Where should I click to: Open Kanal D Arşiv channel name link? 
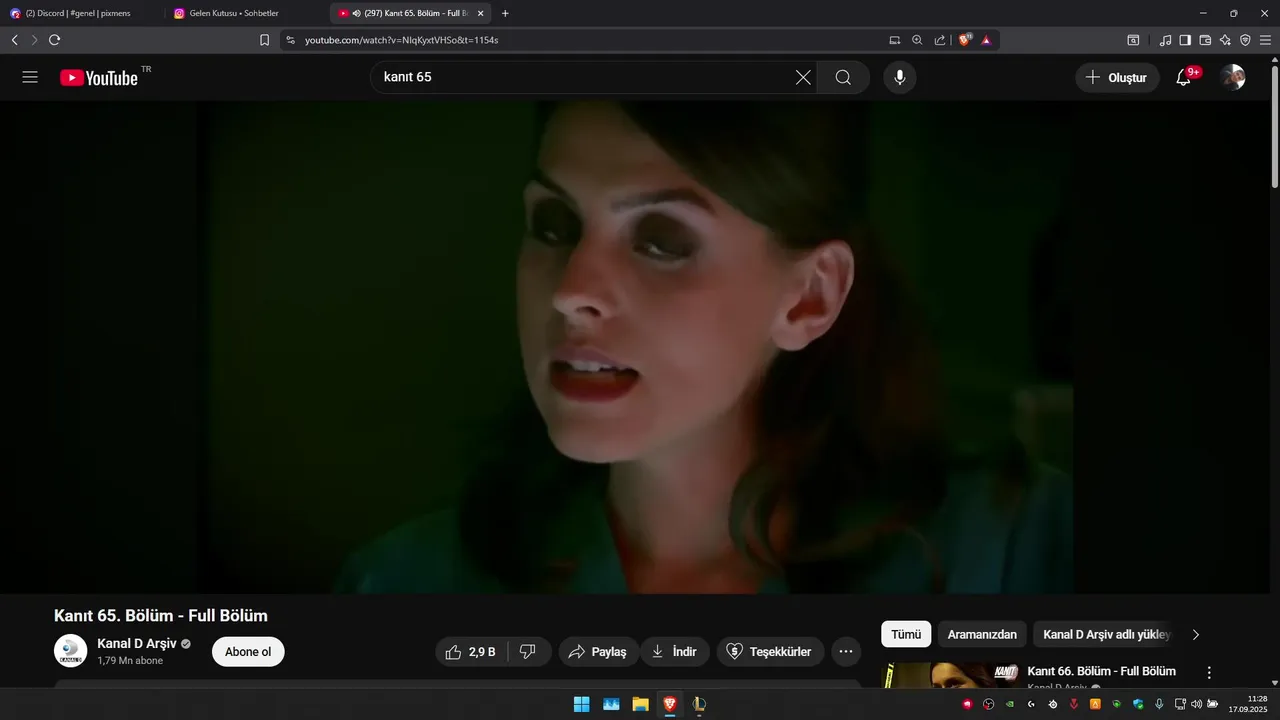click(x=137, y=643)
